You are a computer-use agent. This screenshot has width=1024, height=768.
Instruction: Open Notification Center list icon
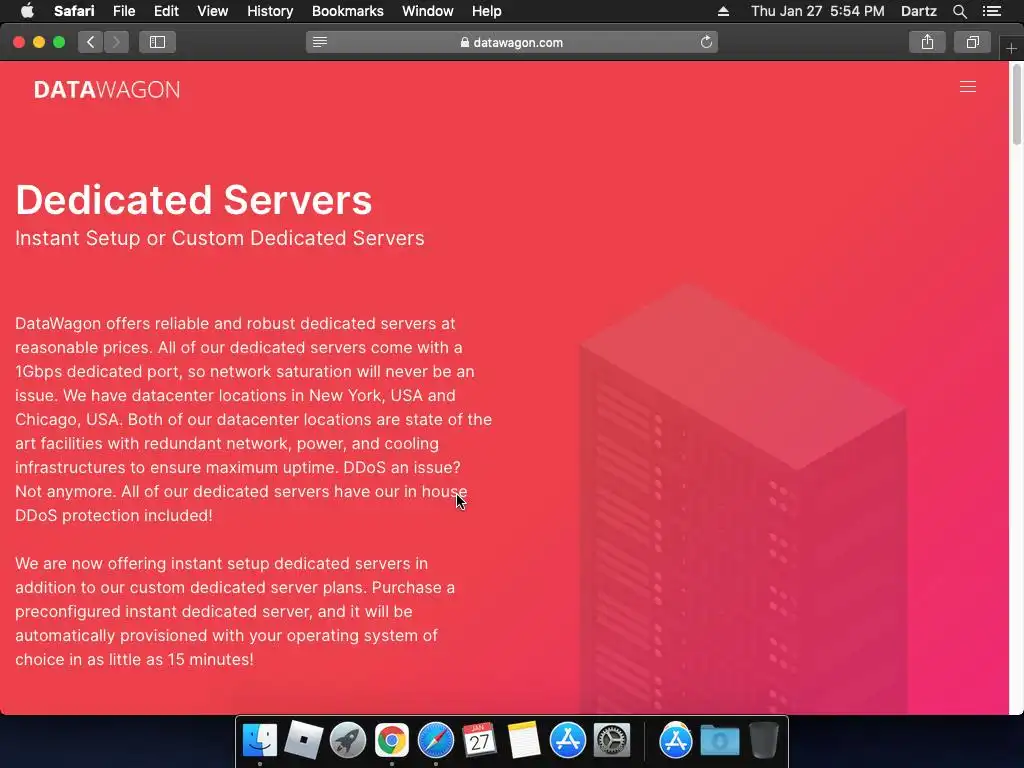pyautogui.click(x=991, y=11)
